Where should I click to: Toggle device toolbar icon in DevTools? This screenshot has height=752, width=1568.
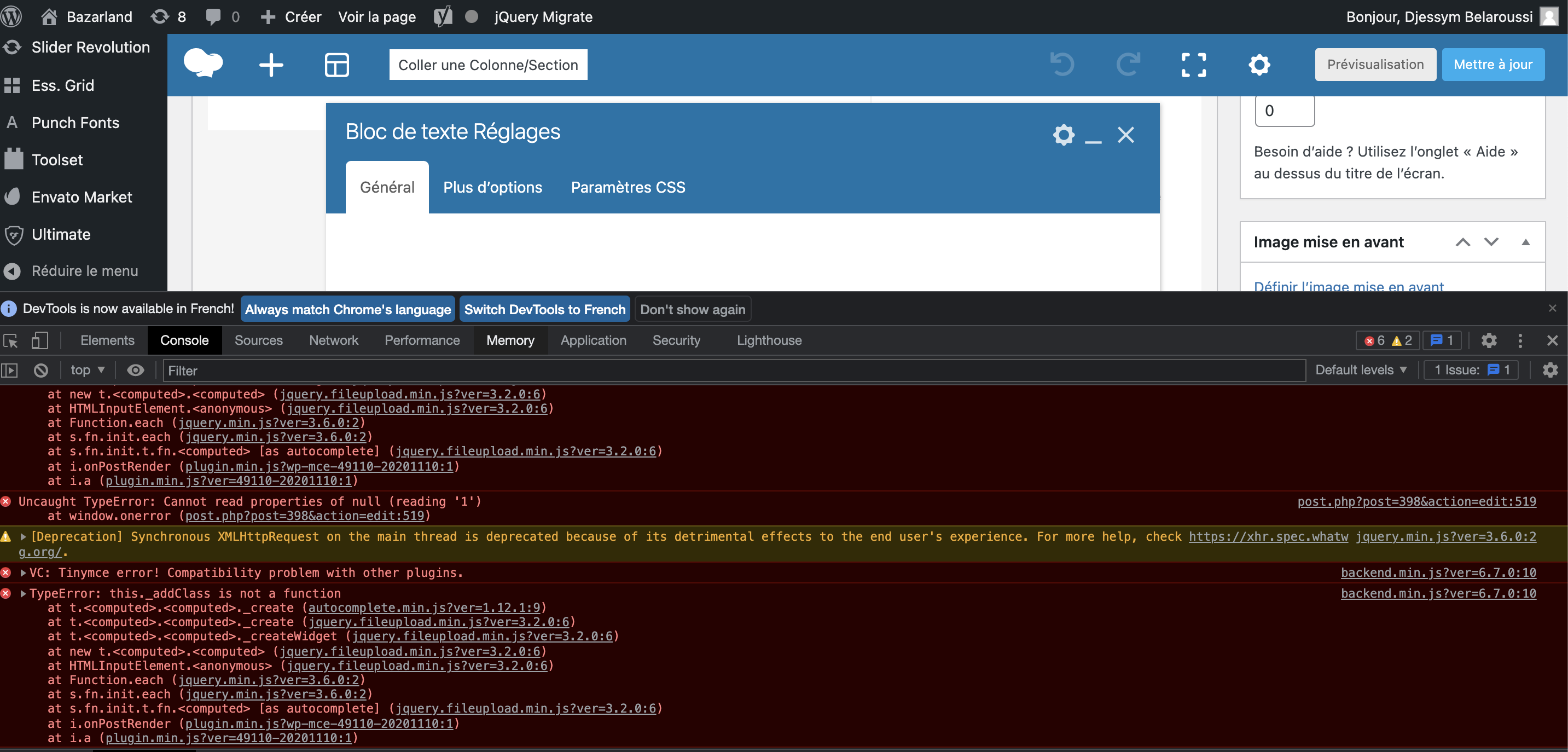[39, 340]
